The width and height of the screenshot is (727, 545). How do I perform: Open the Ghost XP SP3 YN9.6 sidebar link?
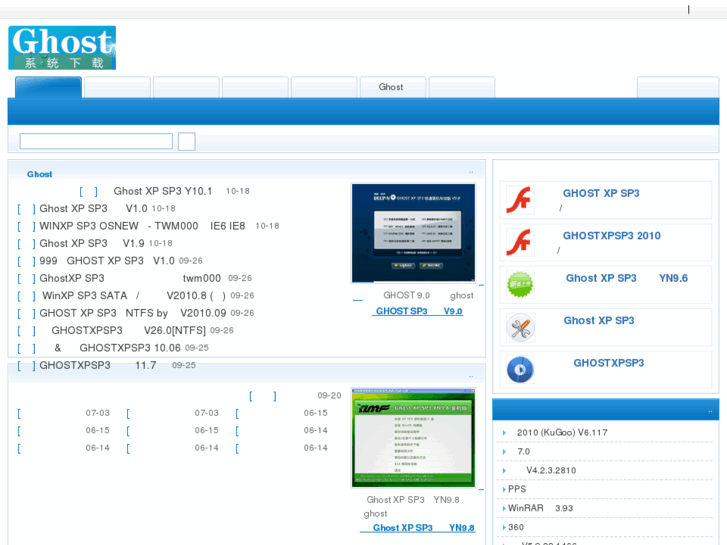point(626,278)
